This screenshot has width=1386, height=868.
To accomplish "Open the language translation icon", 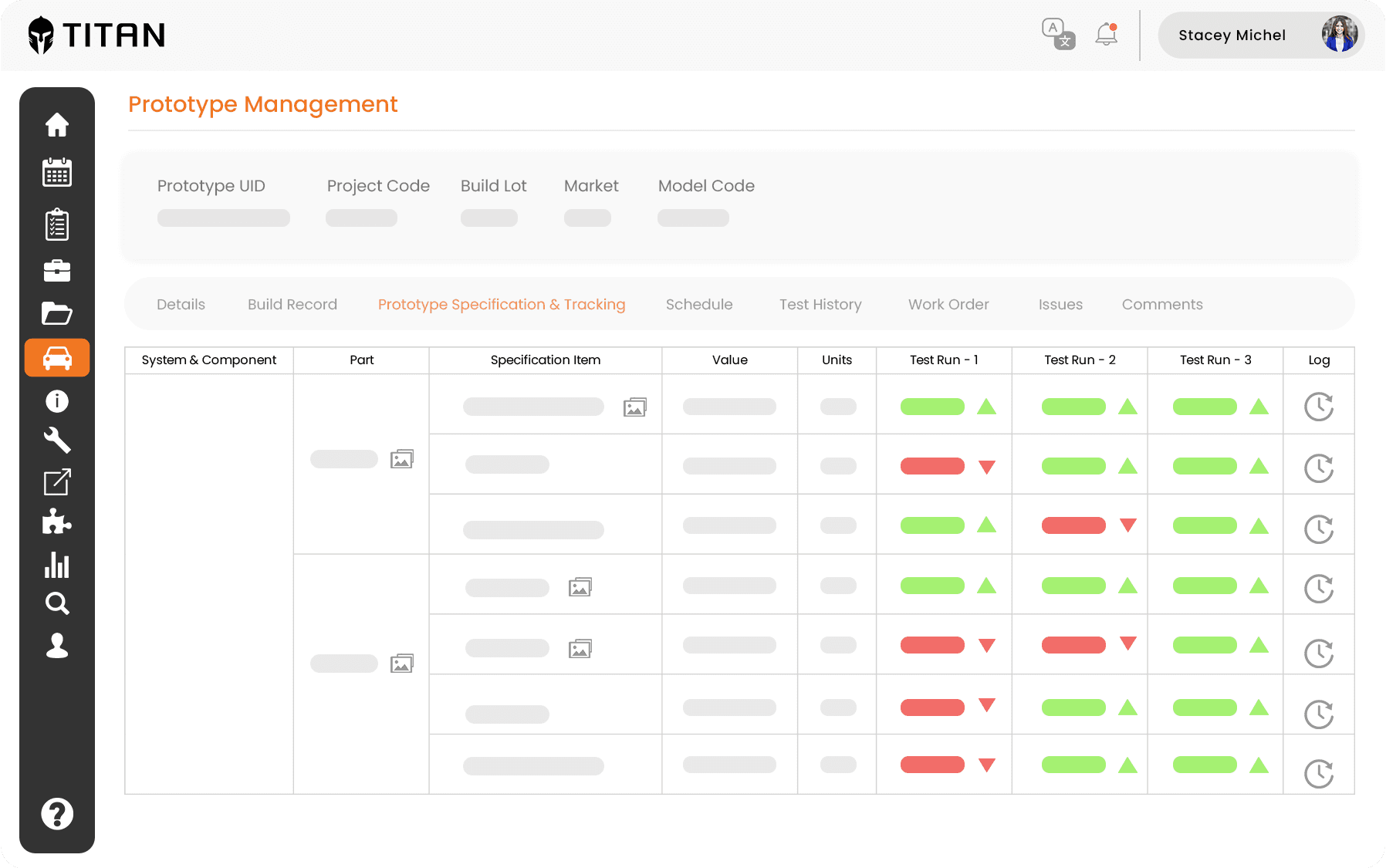I will click(x=1058, y=33).
